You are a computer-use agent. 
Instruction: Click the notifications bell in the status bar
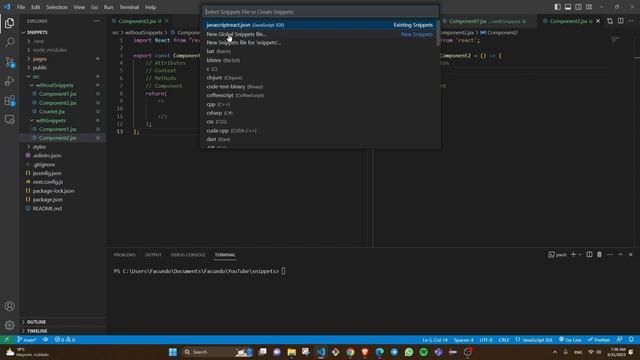pyautogui.click(x=631, y=340)
